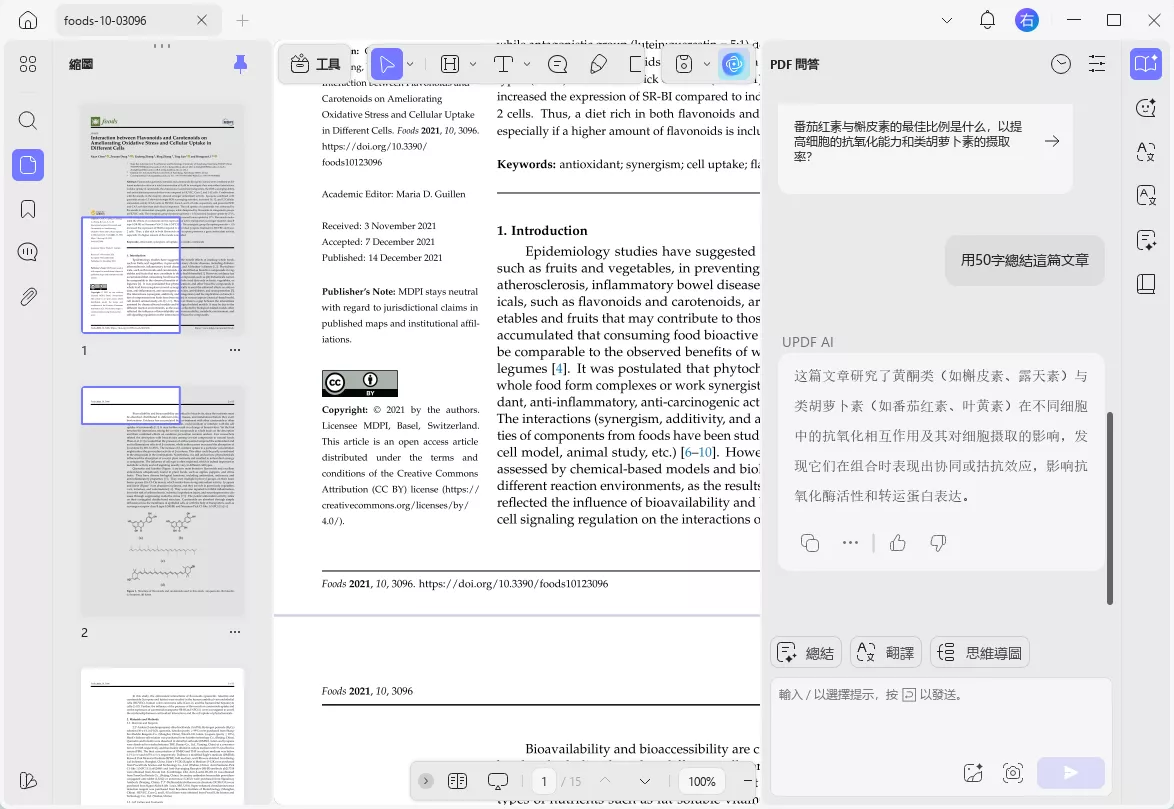Open the image translate icon in right sidebar
Screen dimensions: 1174x809
[1146, 196]
